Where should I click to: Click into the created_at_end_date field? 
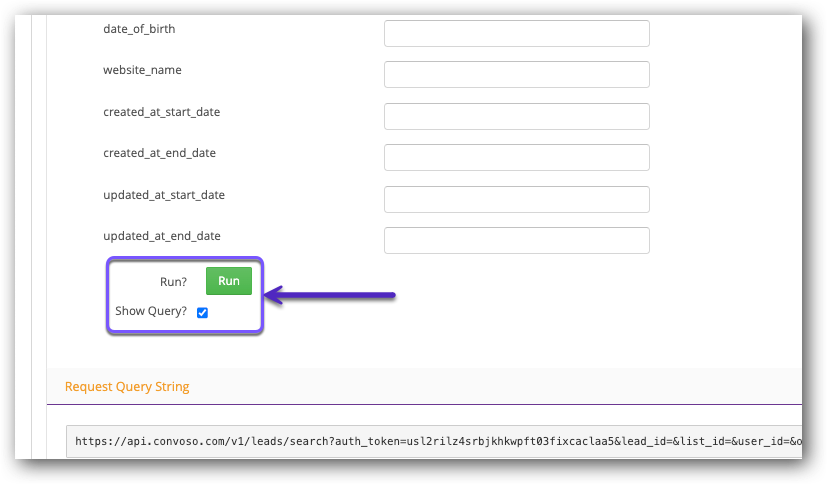(516, 157)
